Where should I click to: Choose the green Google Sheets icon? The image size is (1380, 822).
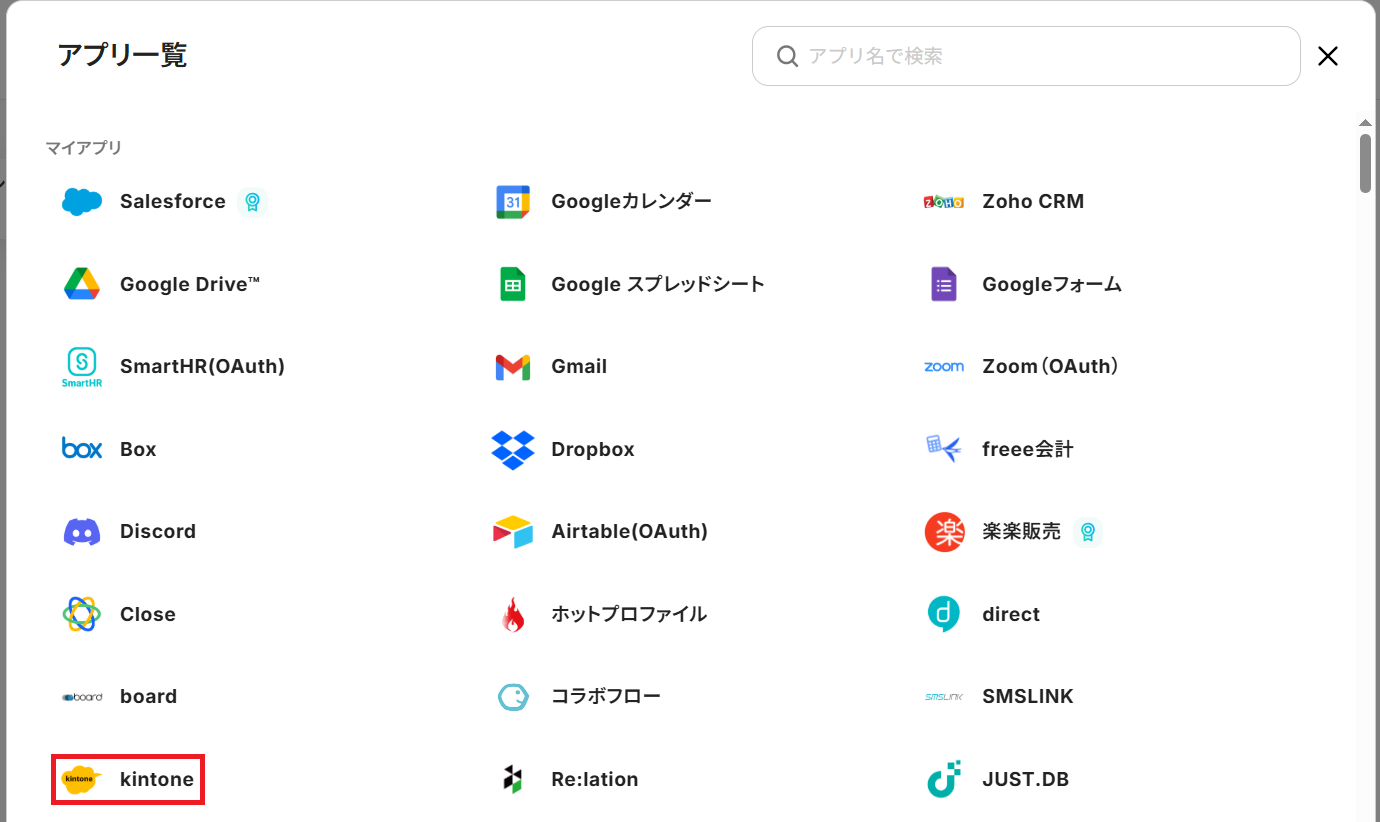(513, 284)
